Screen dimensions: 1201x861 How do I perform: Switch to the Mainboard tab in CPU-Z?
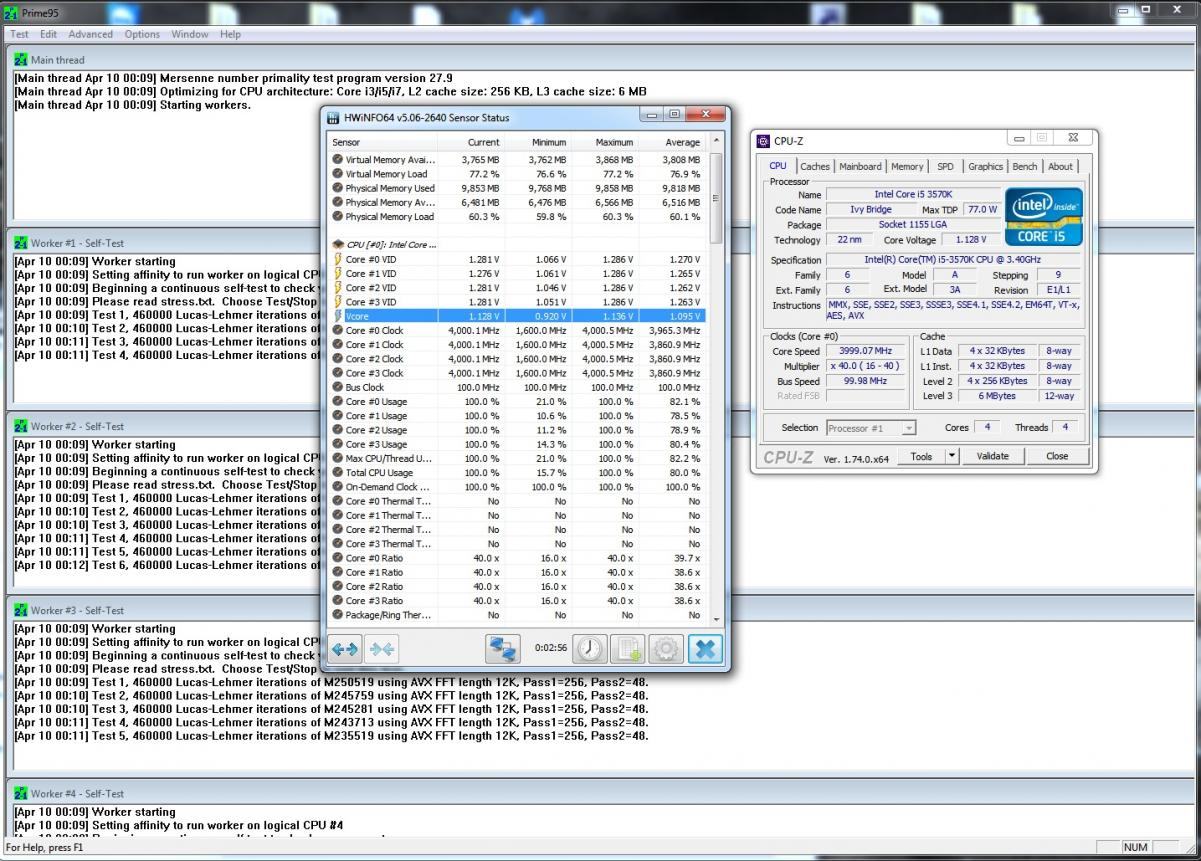(860, 167)
